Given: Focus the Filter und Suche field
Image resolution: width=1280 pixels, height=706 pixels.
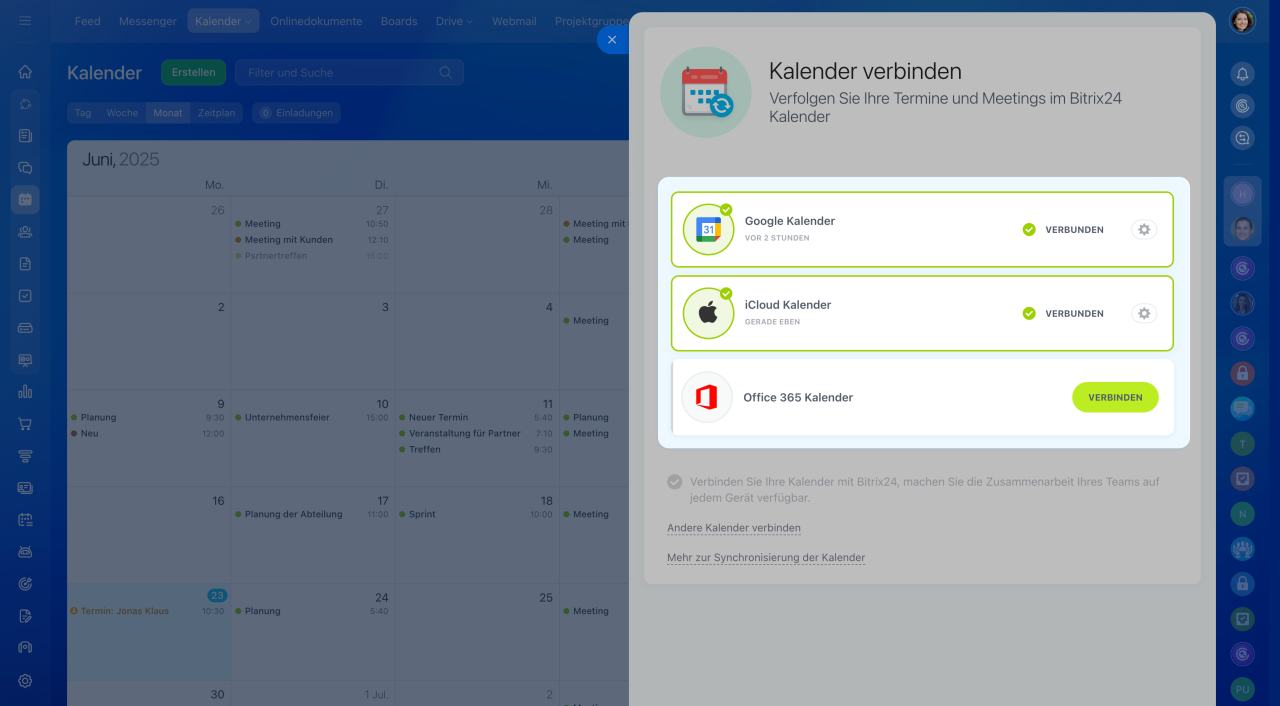Looking at the screenshot, I should point(349,72).
